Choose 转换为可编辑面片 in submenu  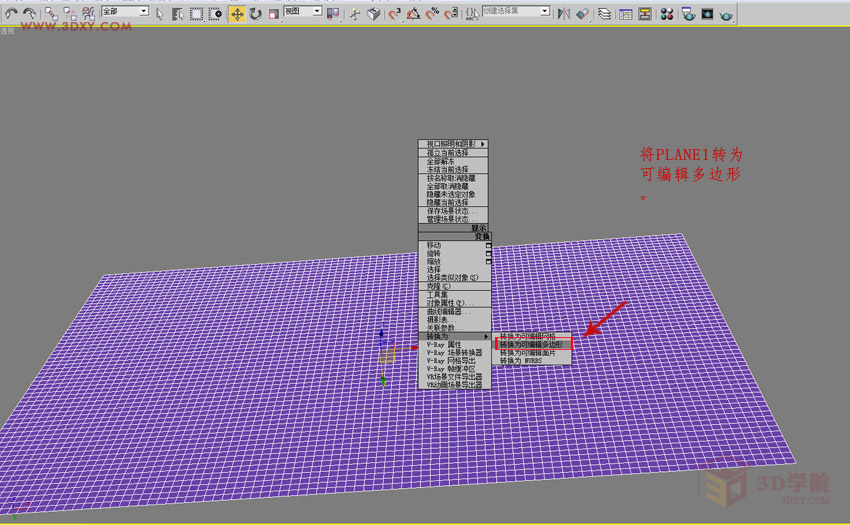click(x=532, y=353)
